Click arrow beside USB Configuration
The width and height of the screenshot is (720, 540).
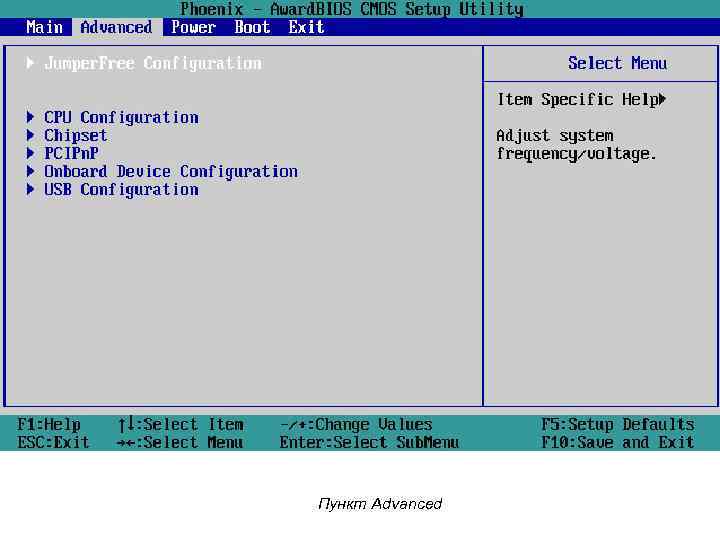(x=30, y=189)
